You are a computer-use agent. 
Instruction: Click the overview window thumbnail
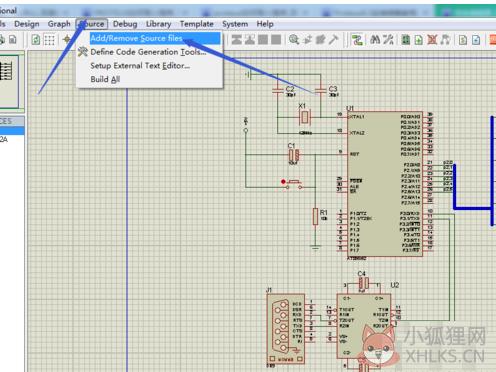9,81
